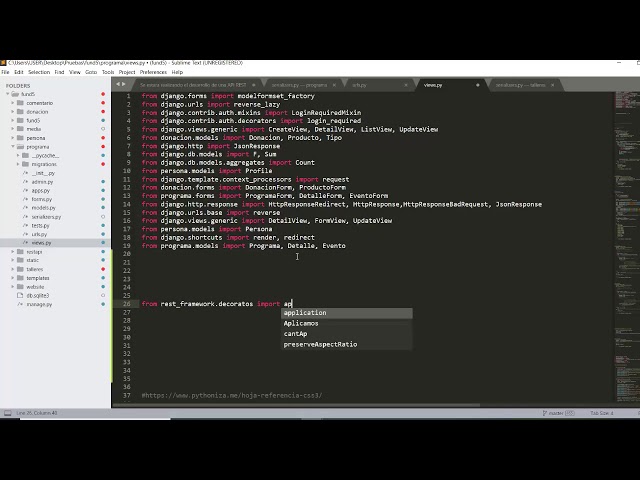Click the minimap code overview
The width and height of the screenshot is (640, 480).
pos(627,245)
